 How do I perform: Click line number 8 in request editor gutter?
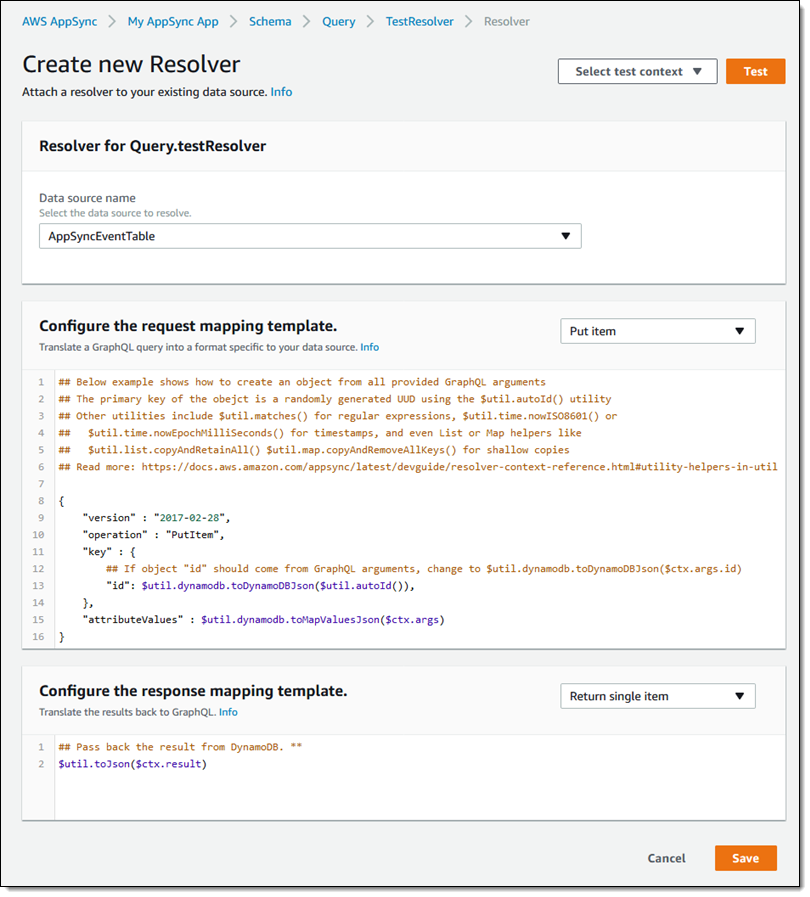(40, 500)
